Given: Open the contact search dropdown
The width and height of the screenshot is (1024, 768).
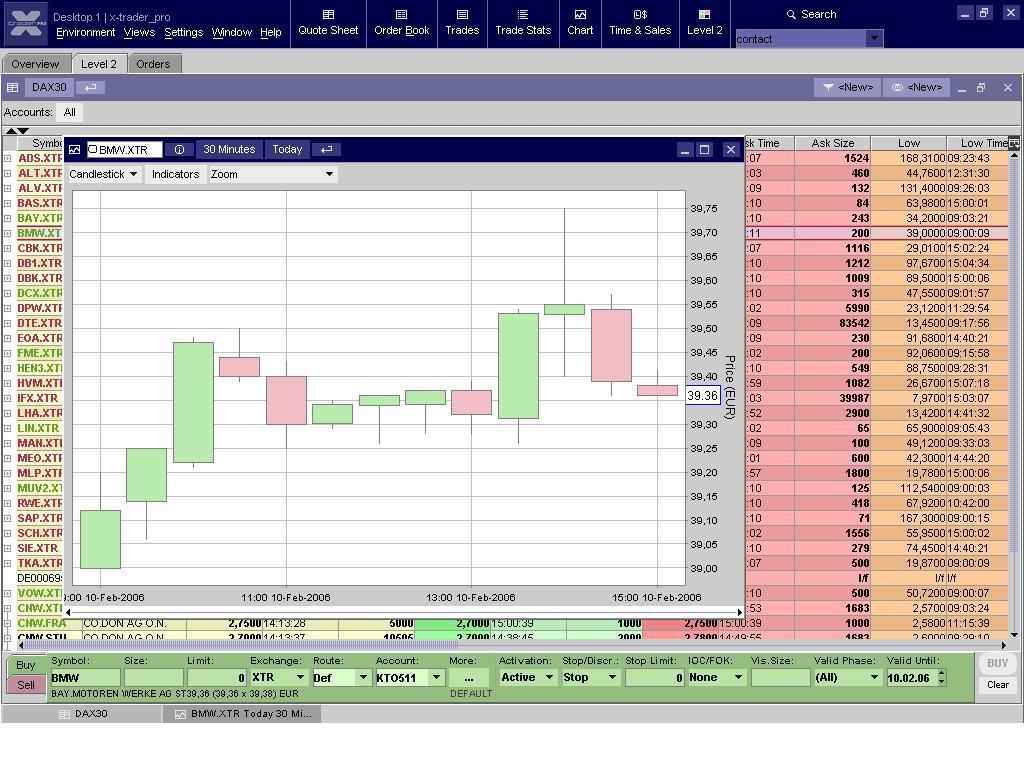Looking at the screenshot, I should click(x=874, y=39).
